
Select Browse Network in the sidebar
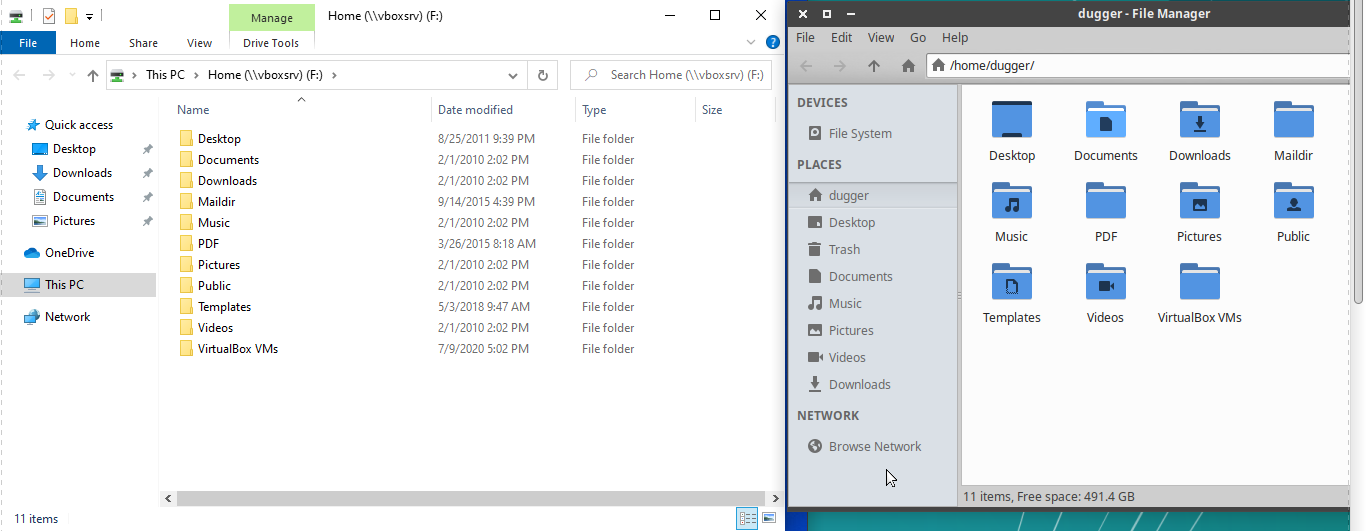tap(874, 447)
